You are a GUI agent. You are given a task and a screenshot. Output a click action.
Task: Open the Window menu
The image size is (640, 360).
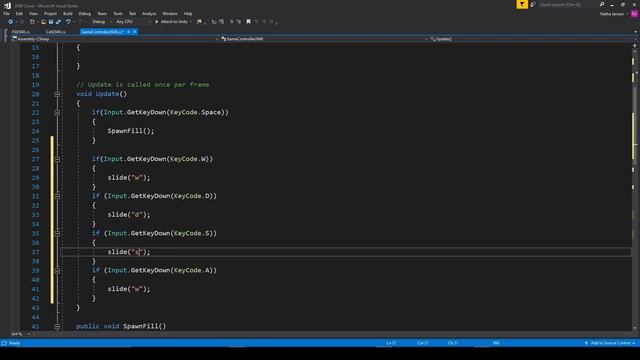click(x=170, y=13)
